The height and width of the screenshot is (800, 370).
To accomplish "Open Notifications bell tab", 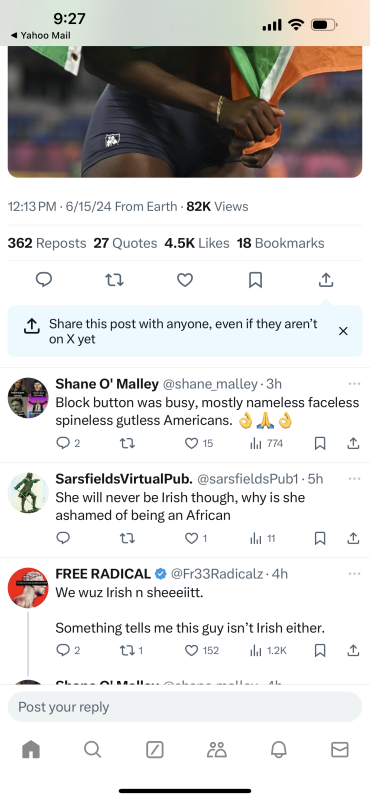I will [x=278, y=749].
